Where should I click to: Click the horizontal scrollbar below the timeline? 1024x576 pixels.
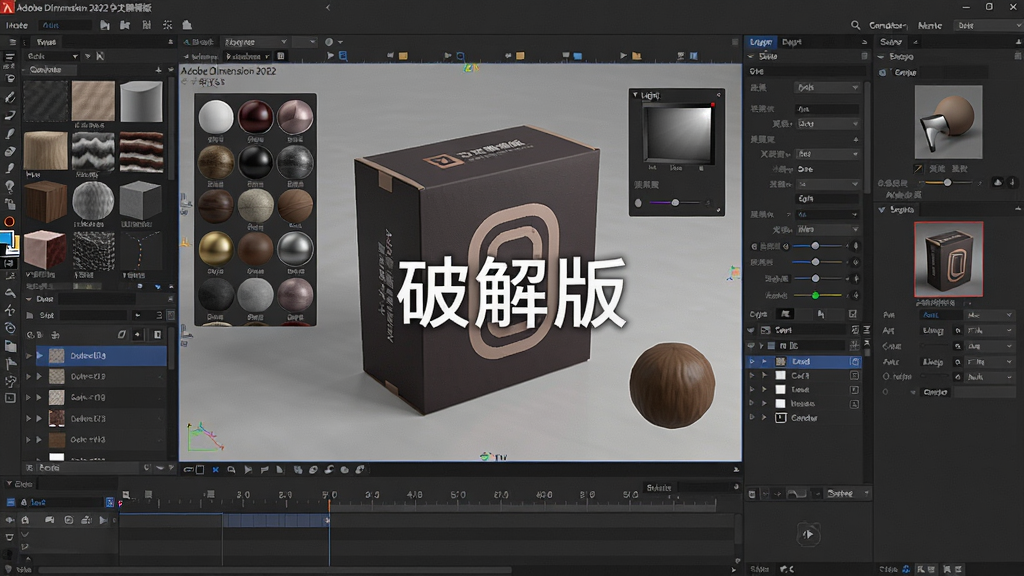tap(274, 569)
